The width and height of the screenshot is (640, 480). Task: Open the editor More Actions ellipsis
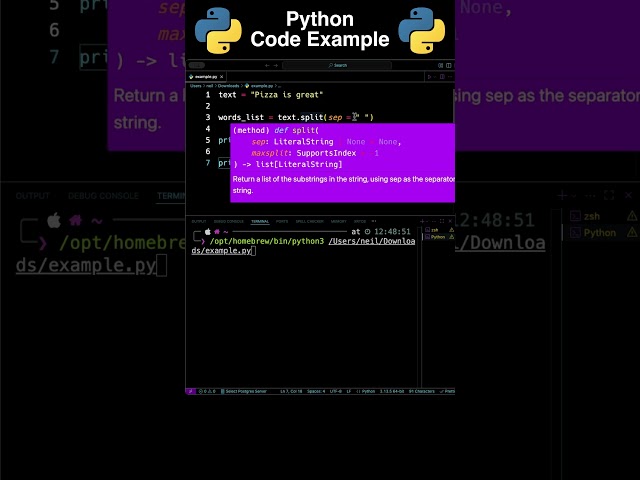(450, 77)
